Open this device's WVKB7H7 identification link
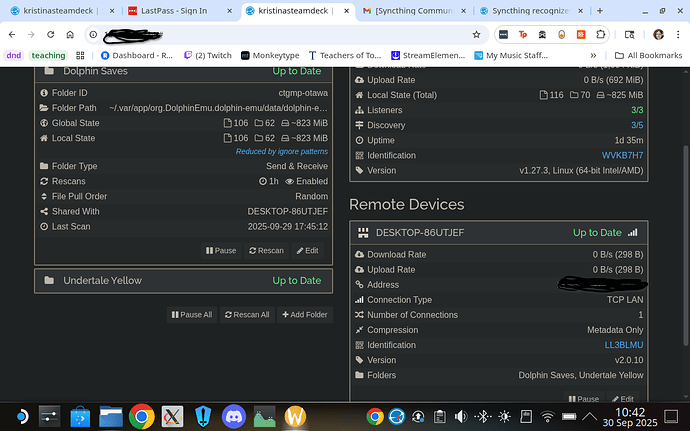 [622, 155]
